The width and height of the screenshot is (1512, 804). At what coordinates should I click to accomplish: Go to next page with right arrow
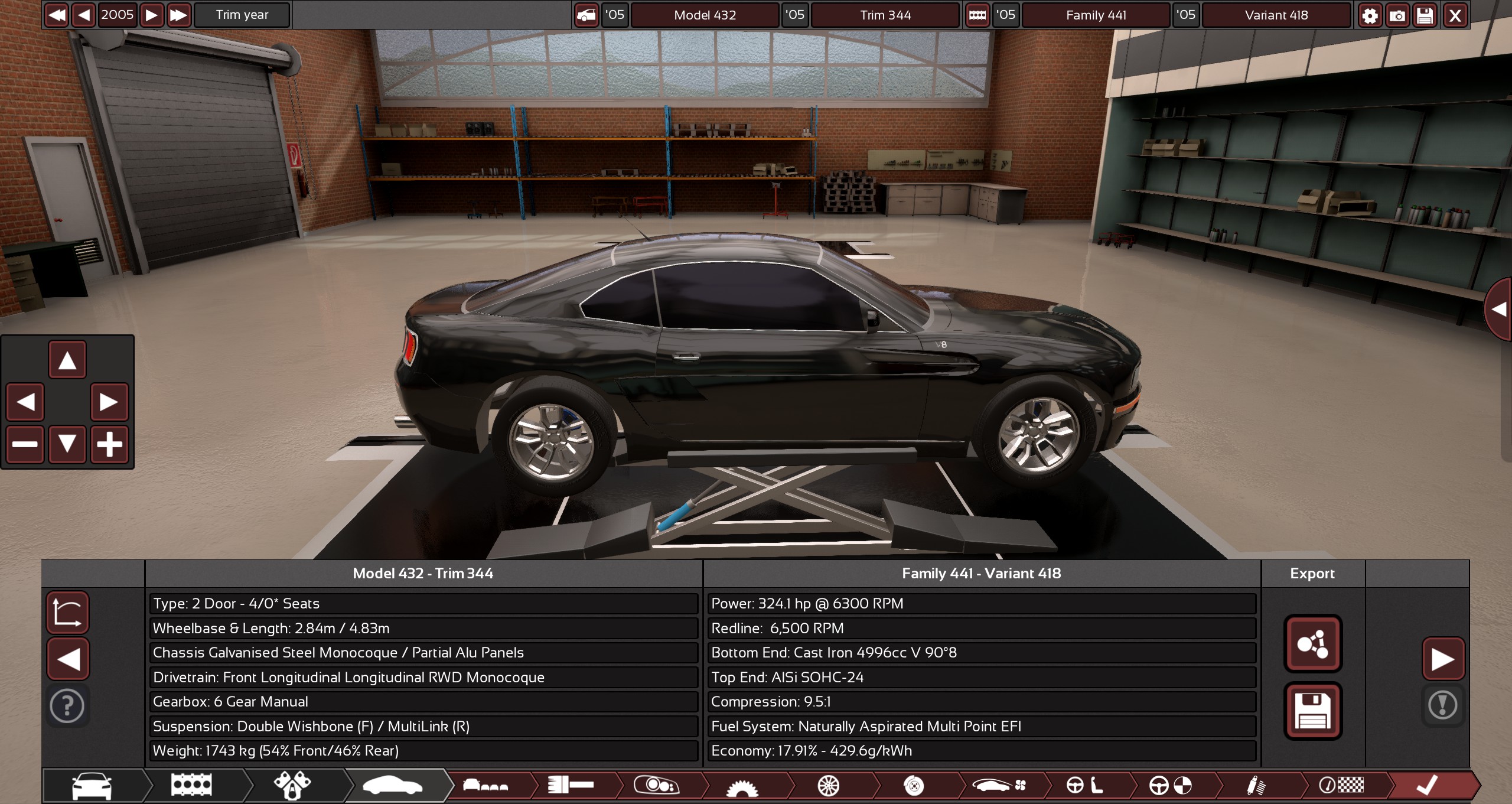pos(1443,659)
